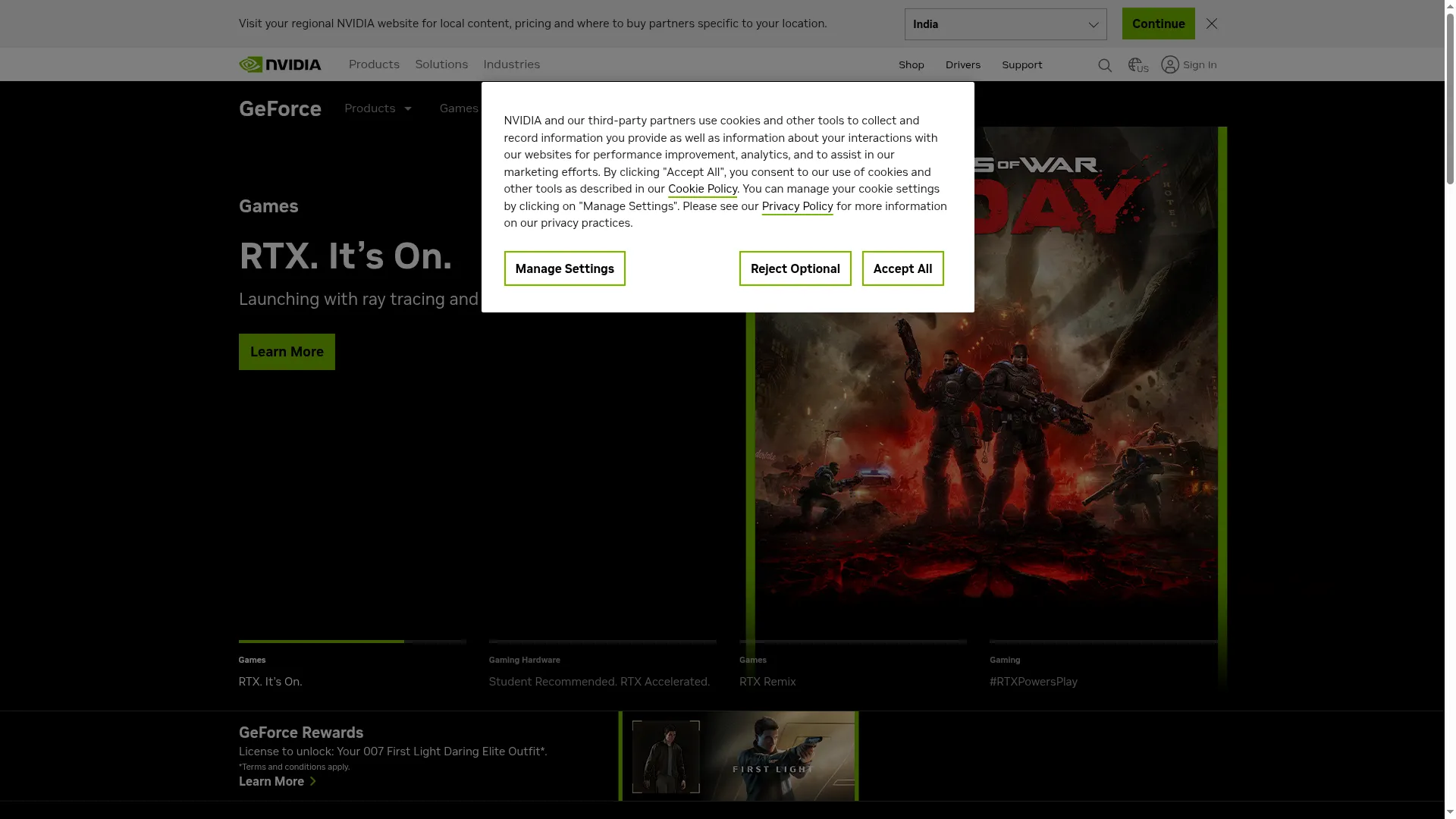Open the Support link
This screenshot has width=1456, height=819.
tap(1022, 65)
